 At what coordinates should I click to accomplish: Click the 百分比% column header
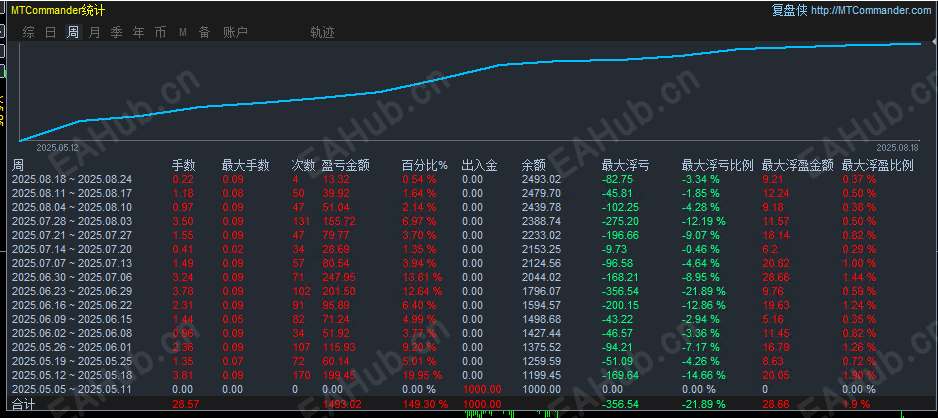tap(425, 166)
